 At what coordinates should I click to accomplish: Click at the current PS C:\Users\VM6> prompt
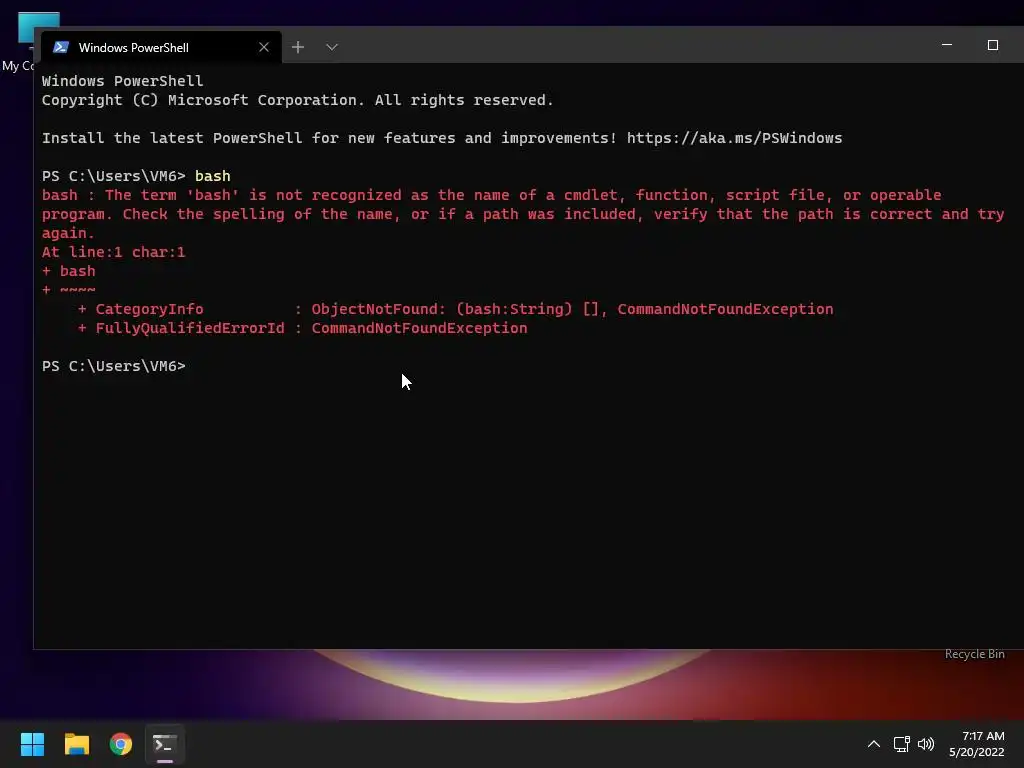[114, 366]
